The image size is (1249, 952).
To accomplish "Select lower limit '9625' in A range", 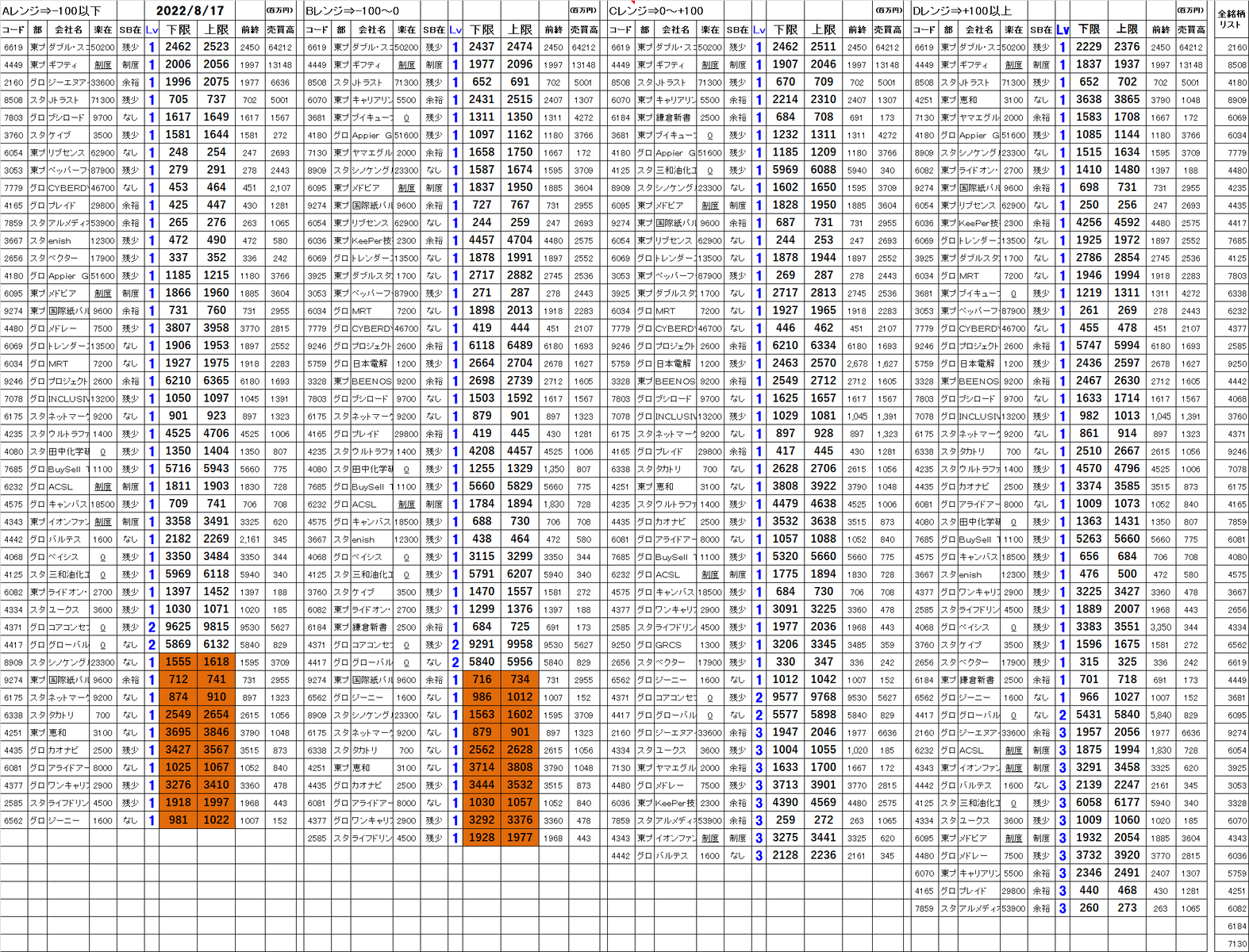I will 179,627.
